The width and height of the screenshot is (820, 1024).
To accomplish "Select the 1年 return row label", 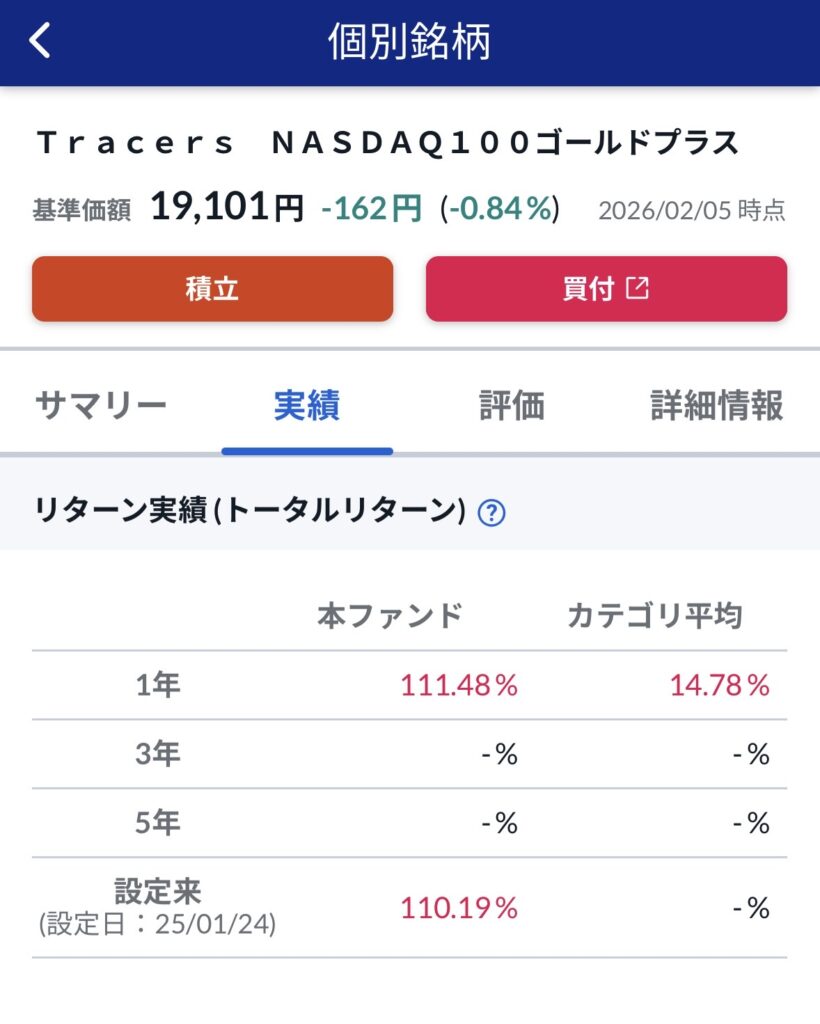I will [x=158, y=685].
